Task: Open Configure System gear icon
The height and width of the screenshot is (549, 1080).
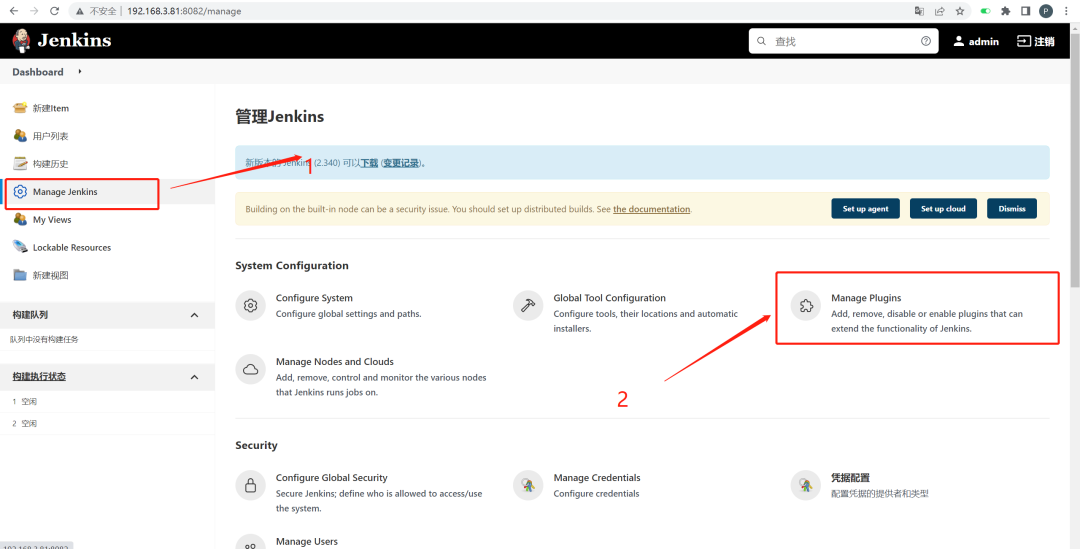Action: pyautogui.click(x=251, y=305)
